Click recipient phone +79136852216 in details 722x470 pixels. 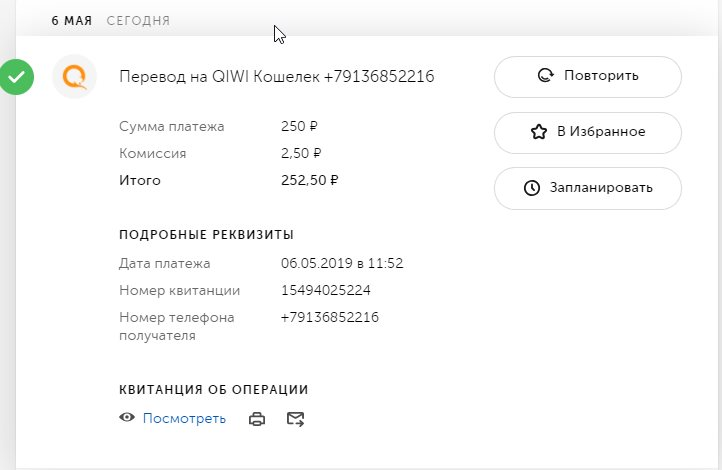click(x=330, y=317)
